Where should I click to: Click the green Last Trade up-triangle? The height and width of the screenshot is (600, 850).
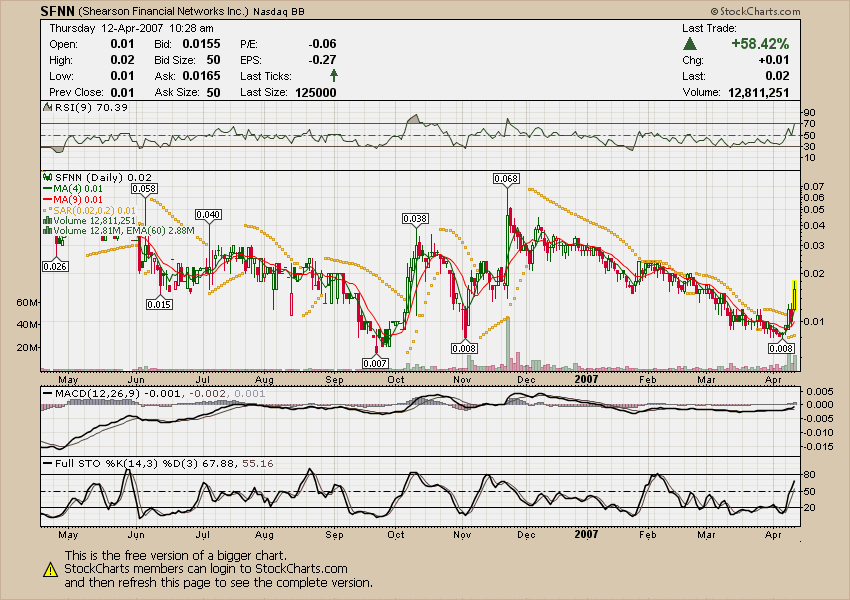[688, 43]
